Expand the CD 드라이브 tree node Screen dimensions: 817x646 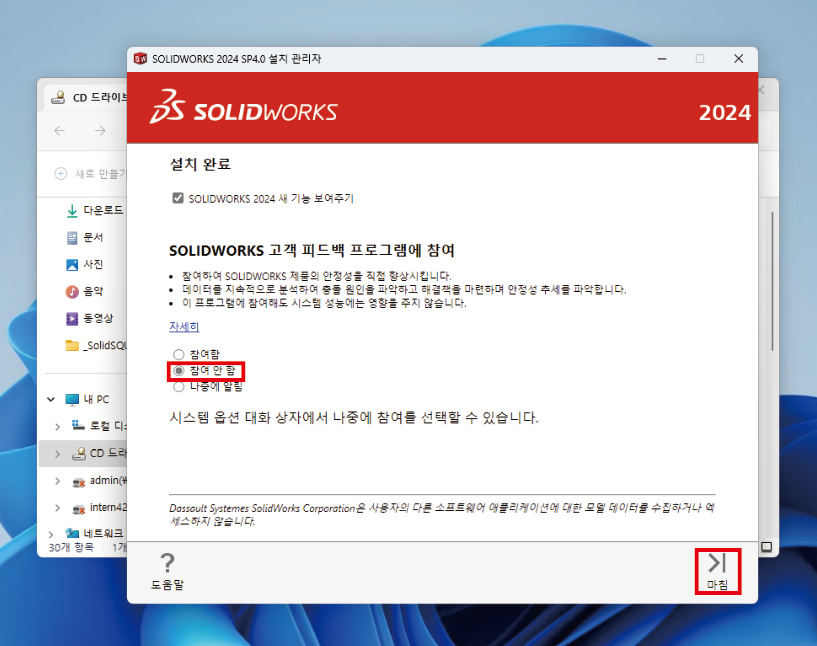tap(57, 454)
